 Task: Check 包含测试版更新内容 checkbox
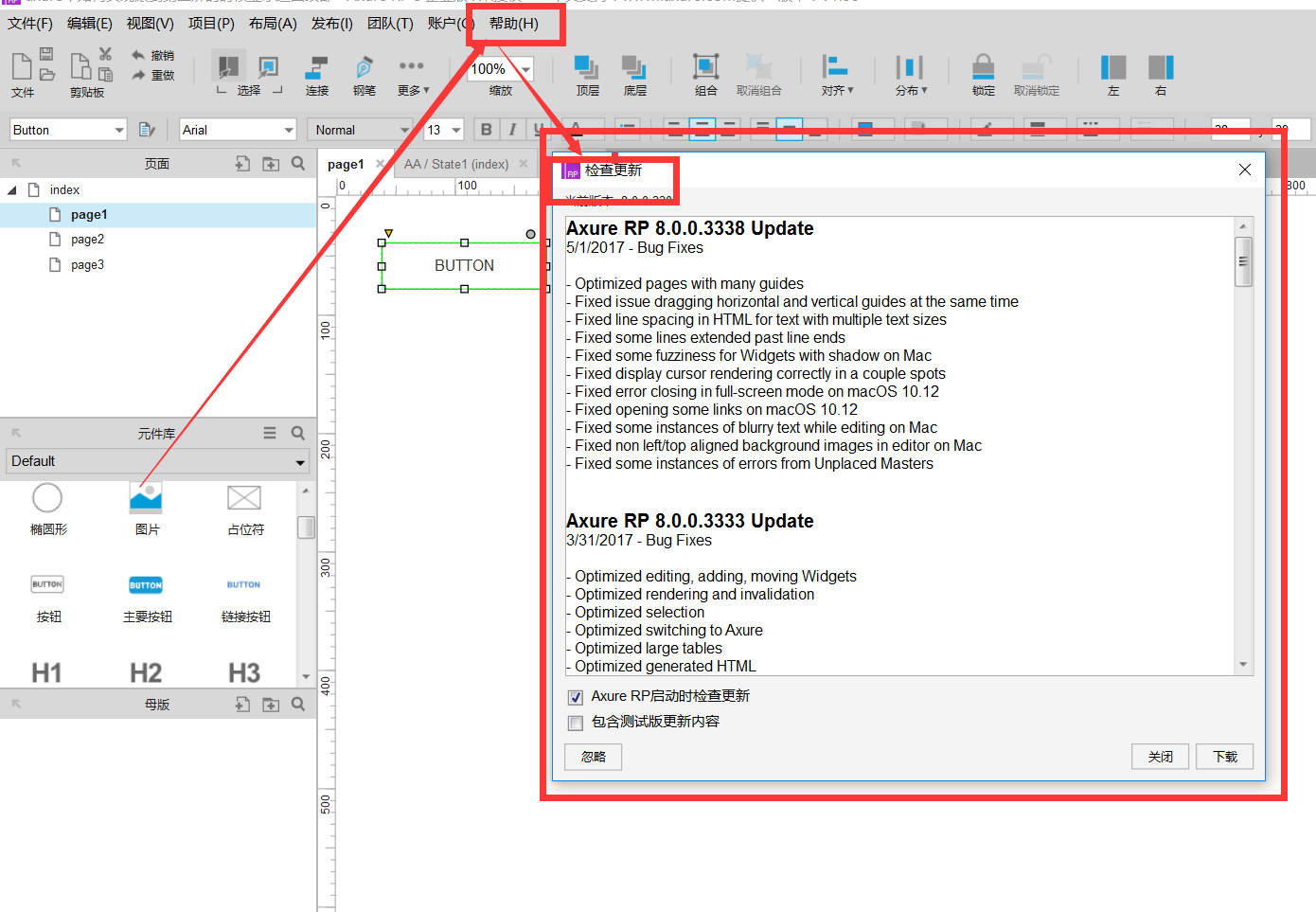pyautogui.click(x=576, y=723)
